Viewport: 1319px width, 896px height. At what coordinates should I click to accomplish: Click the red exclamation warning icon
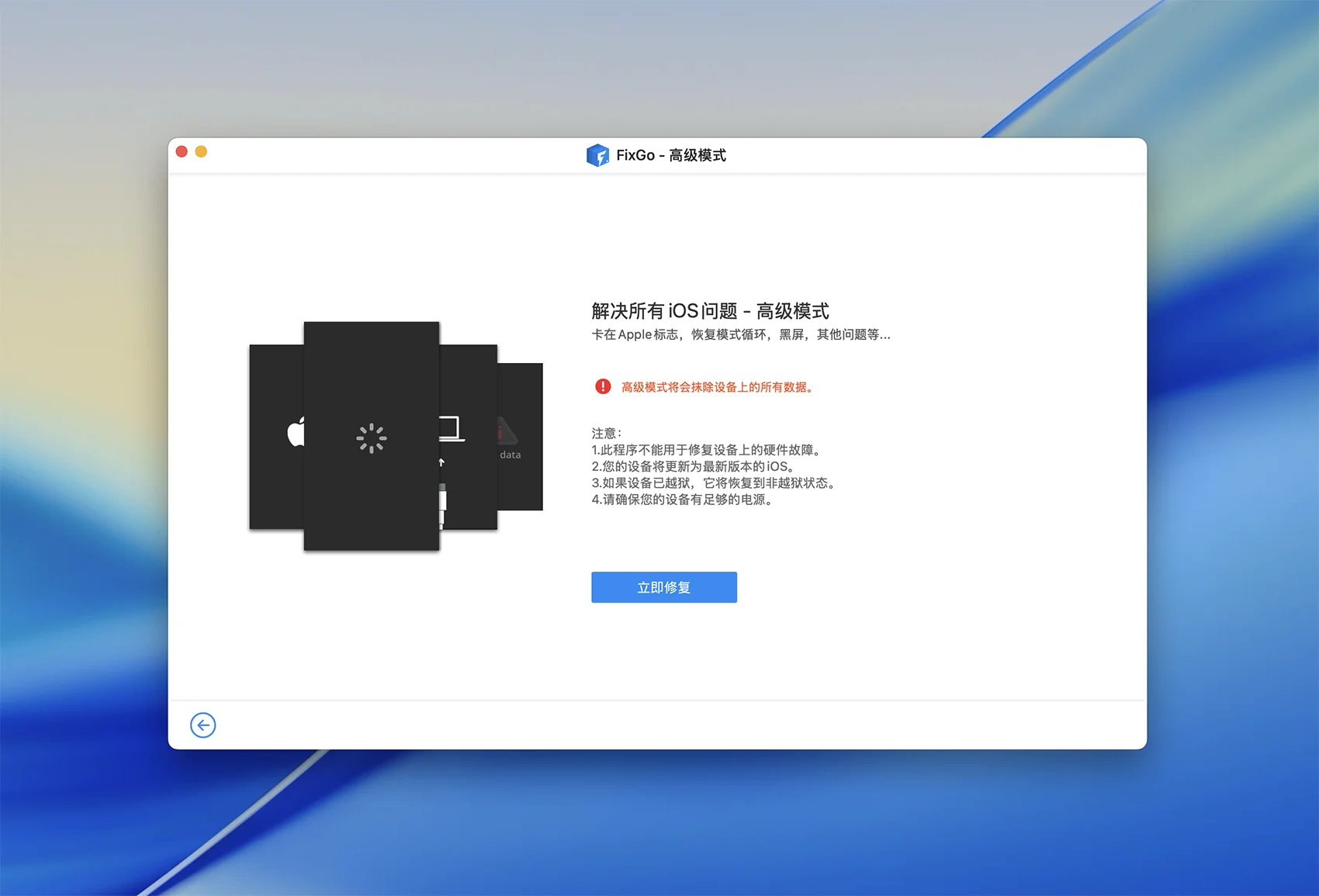tap(603, 386)
